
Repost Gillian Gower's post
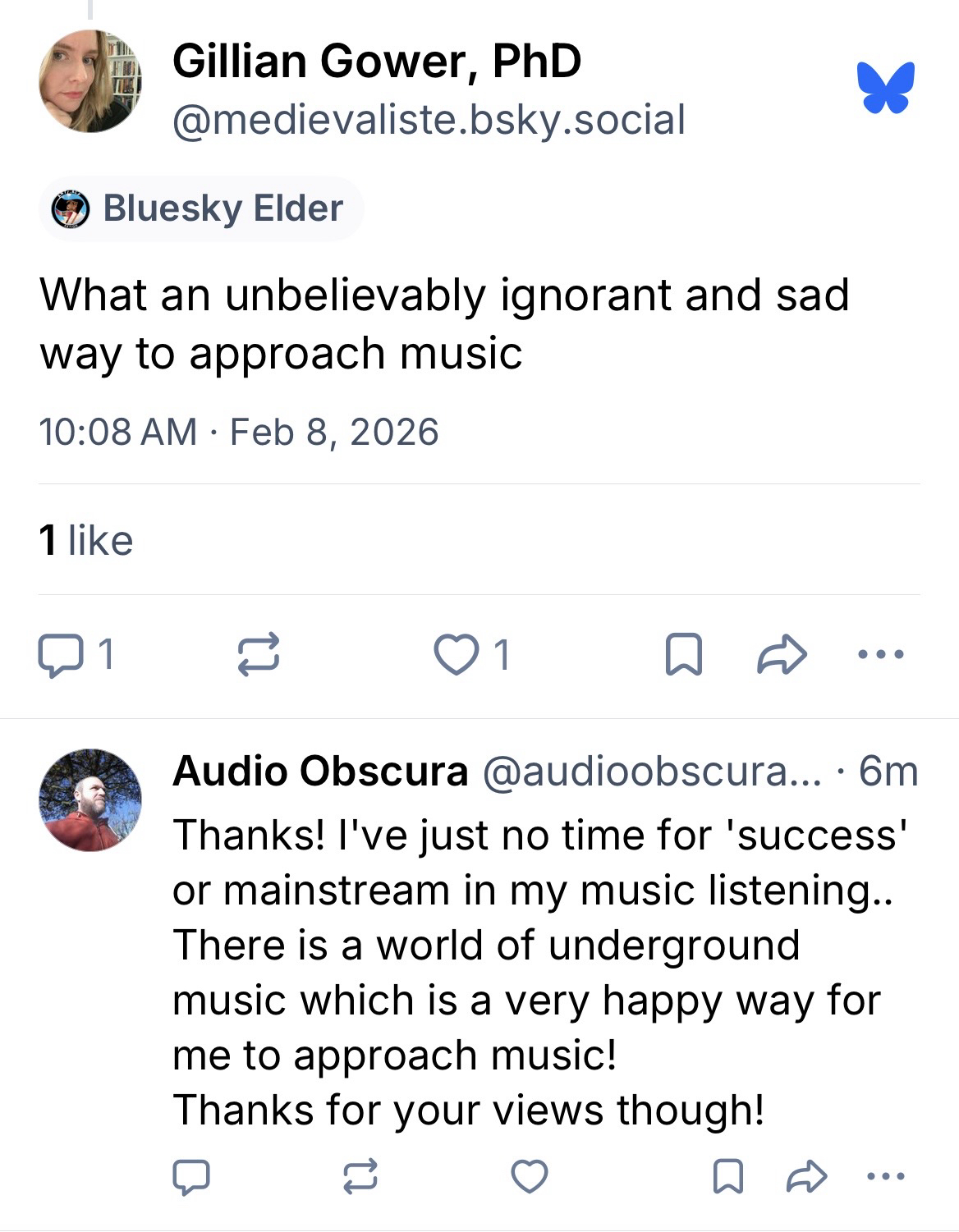click(x=259, y=656)
